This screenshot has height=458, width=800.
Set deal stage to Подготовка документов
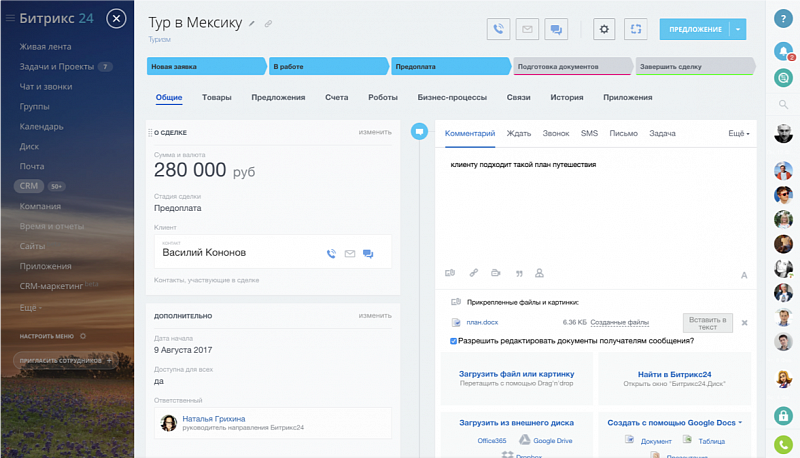pyautogui.click(x=572, y=66)
